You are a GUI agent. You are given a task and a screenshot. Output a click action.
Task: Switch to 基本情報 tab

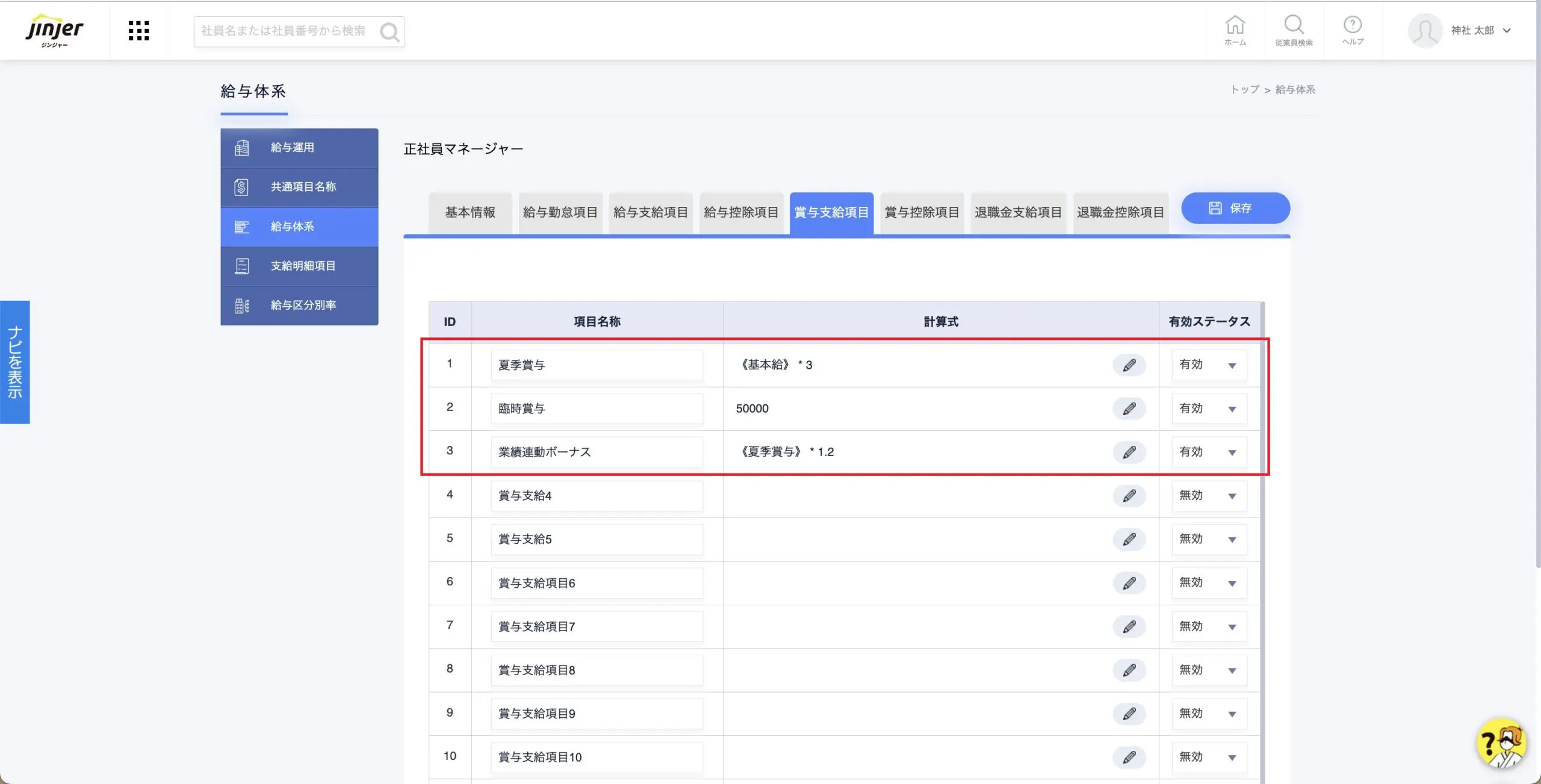tap(470, 212)
